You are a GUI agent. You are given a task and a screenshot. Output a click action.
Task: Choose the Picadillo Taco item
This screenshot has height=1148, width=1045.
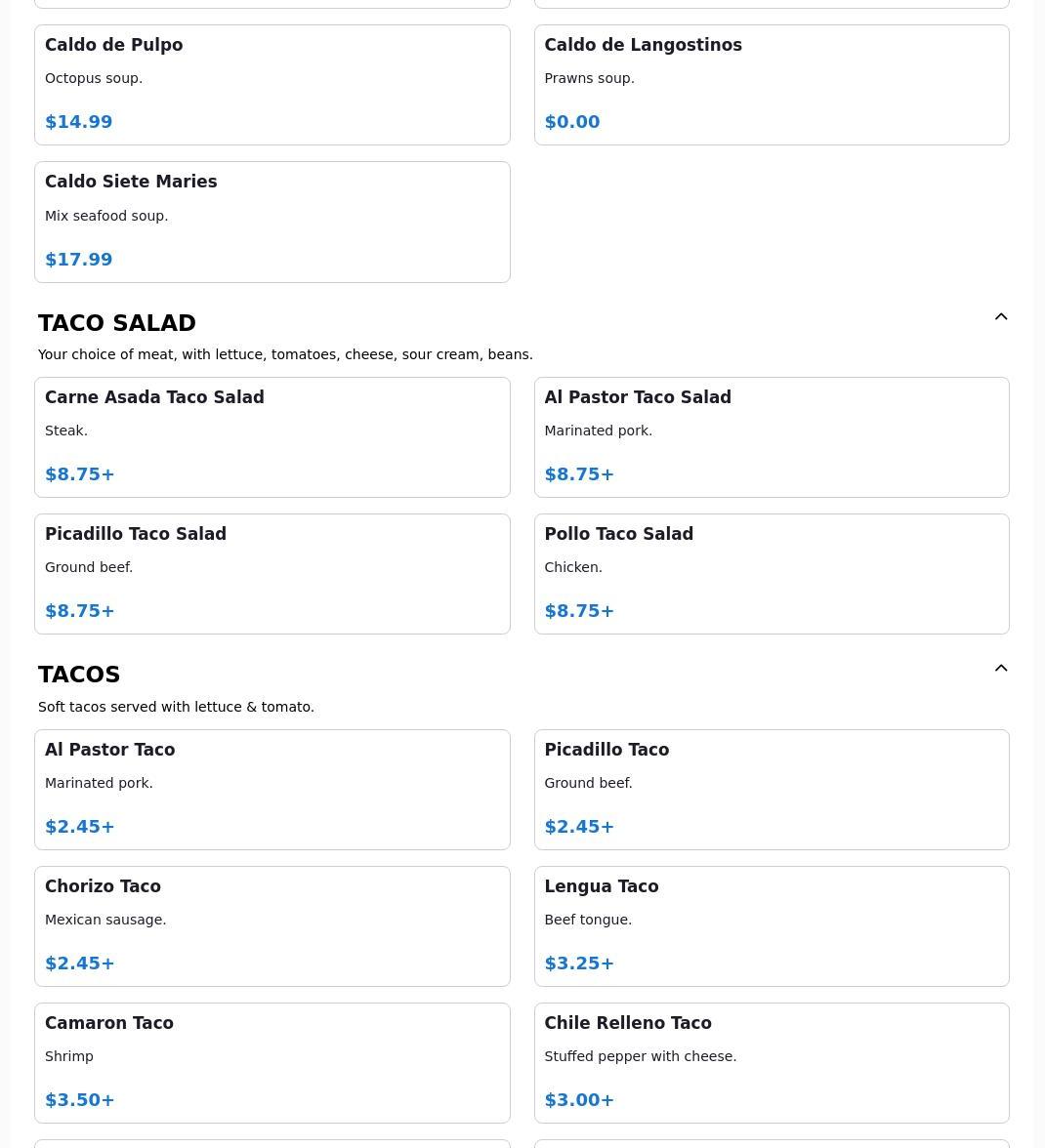tap(772, 789)
